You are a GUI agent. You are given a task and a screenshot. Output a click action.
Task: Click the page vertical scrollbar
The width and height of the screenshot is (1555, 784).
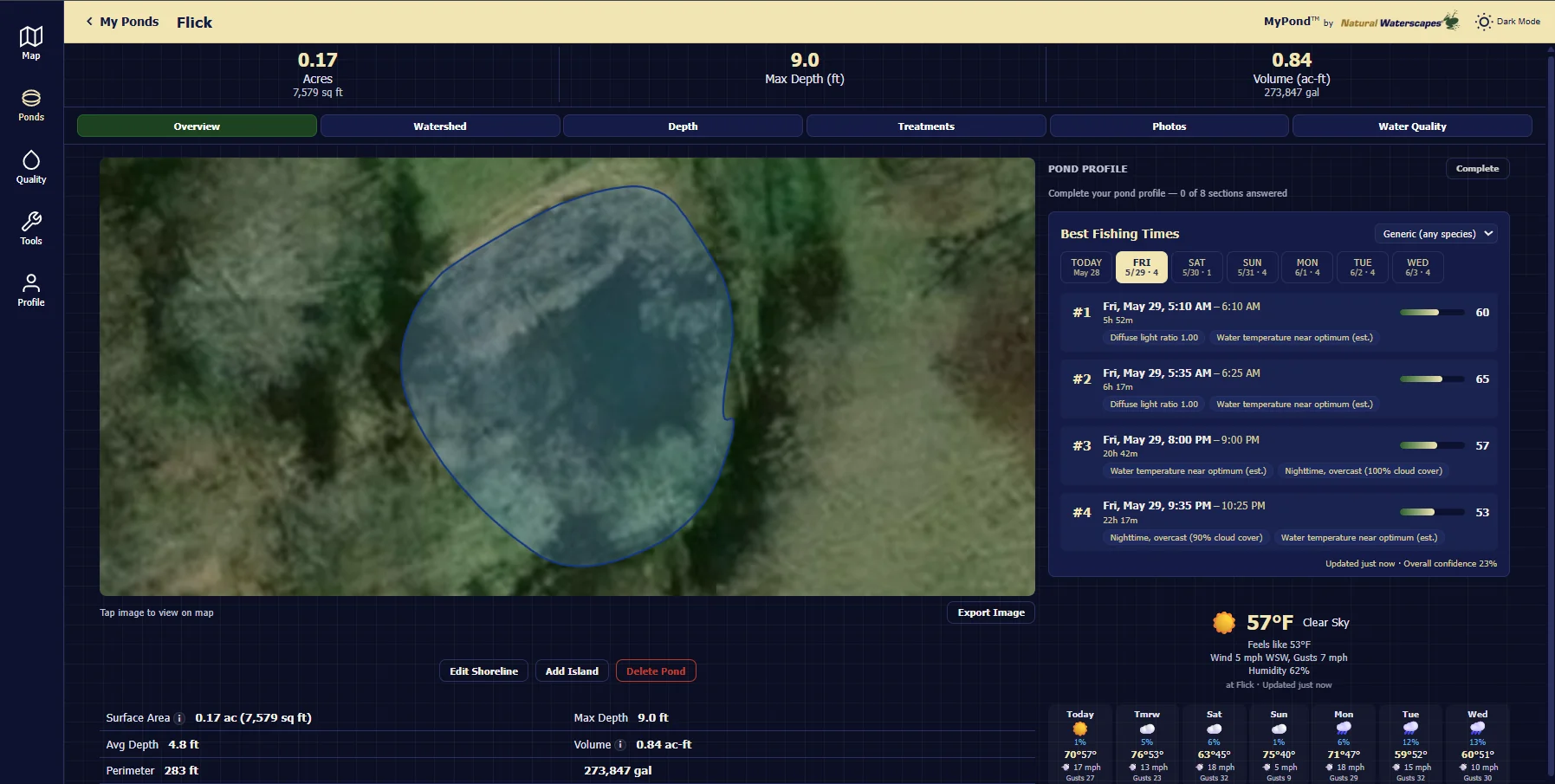click(x=1551, y=414)
